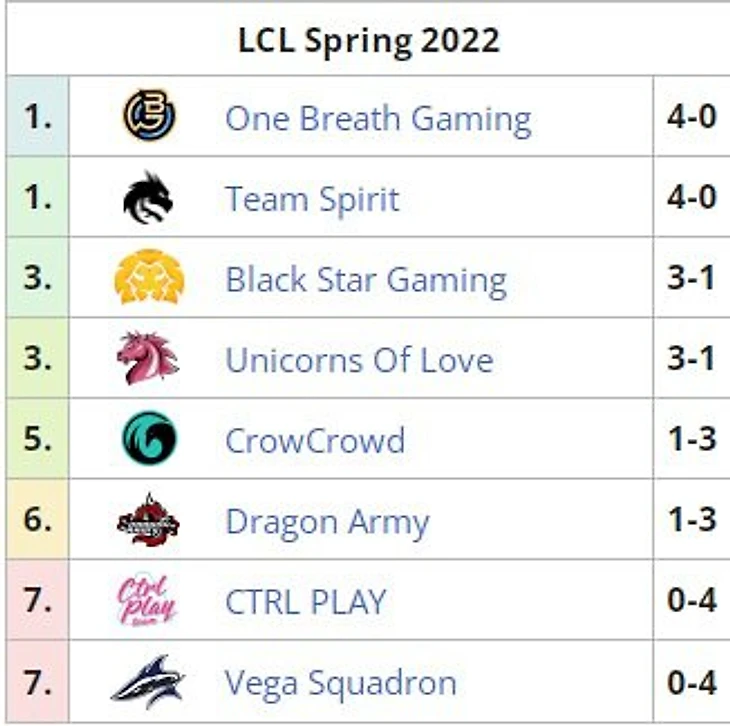Screen dimensions: 730x726
Task: Open the CTRL PLAY team link
Action: click(x=306, y=602)
